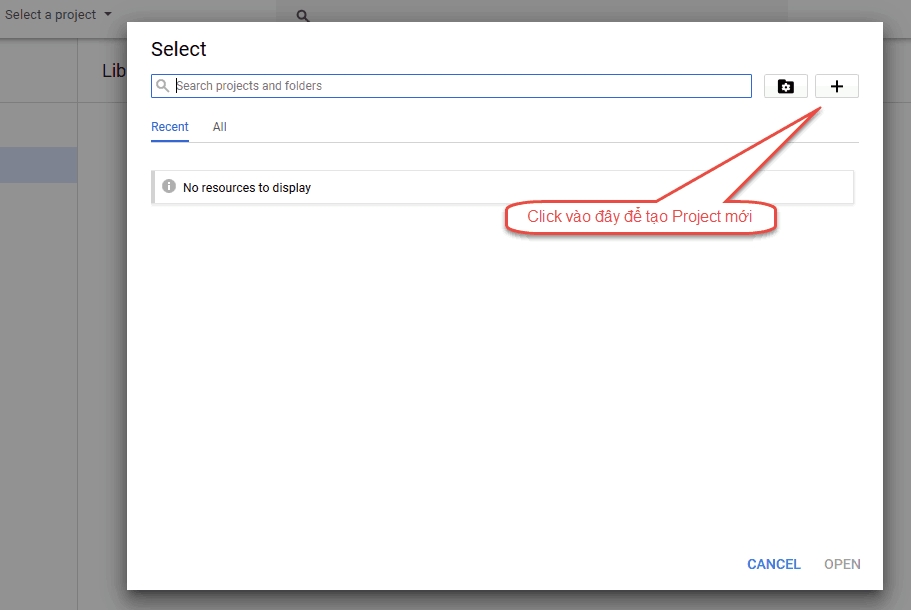This screenshot has width=911, height=610.
Task: Click the magnifier icon inside the project search field
Action: tap(164, 86)
